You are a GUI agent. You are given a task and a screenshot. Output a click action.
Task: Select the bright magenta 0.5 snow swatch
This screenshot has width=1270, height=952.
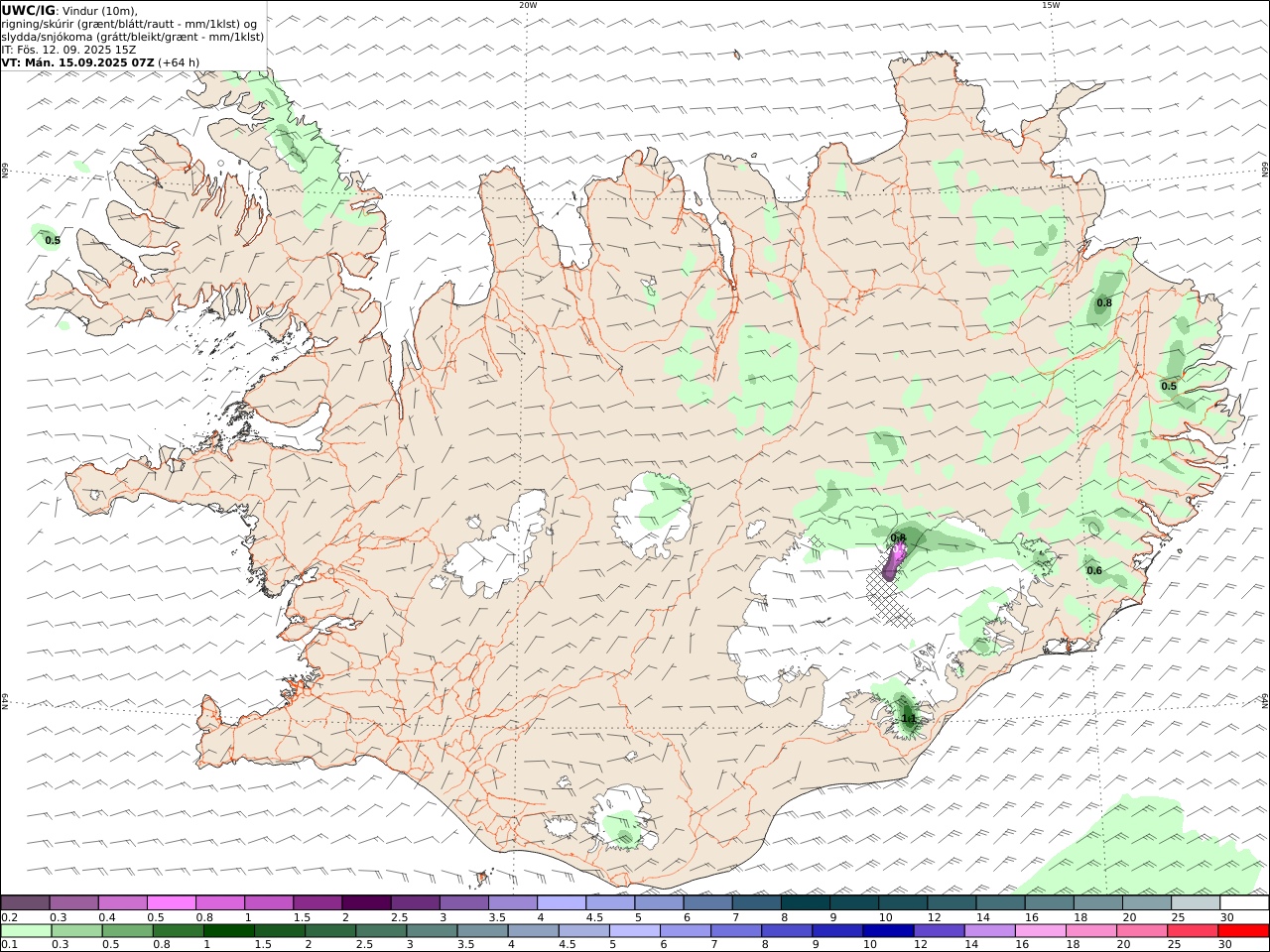pyautogui.click(x=171, y=902)
